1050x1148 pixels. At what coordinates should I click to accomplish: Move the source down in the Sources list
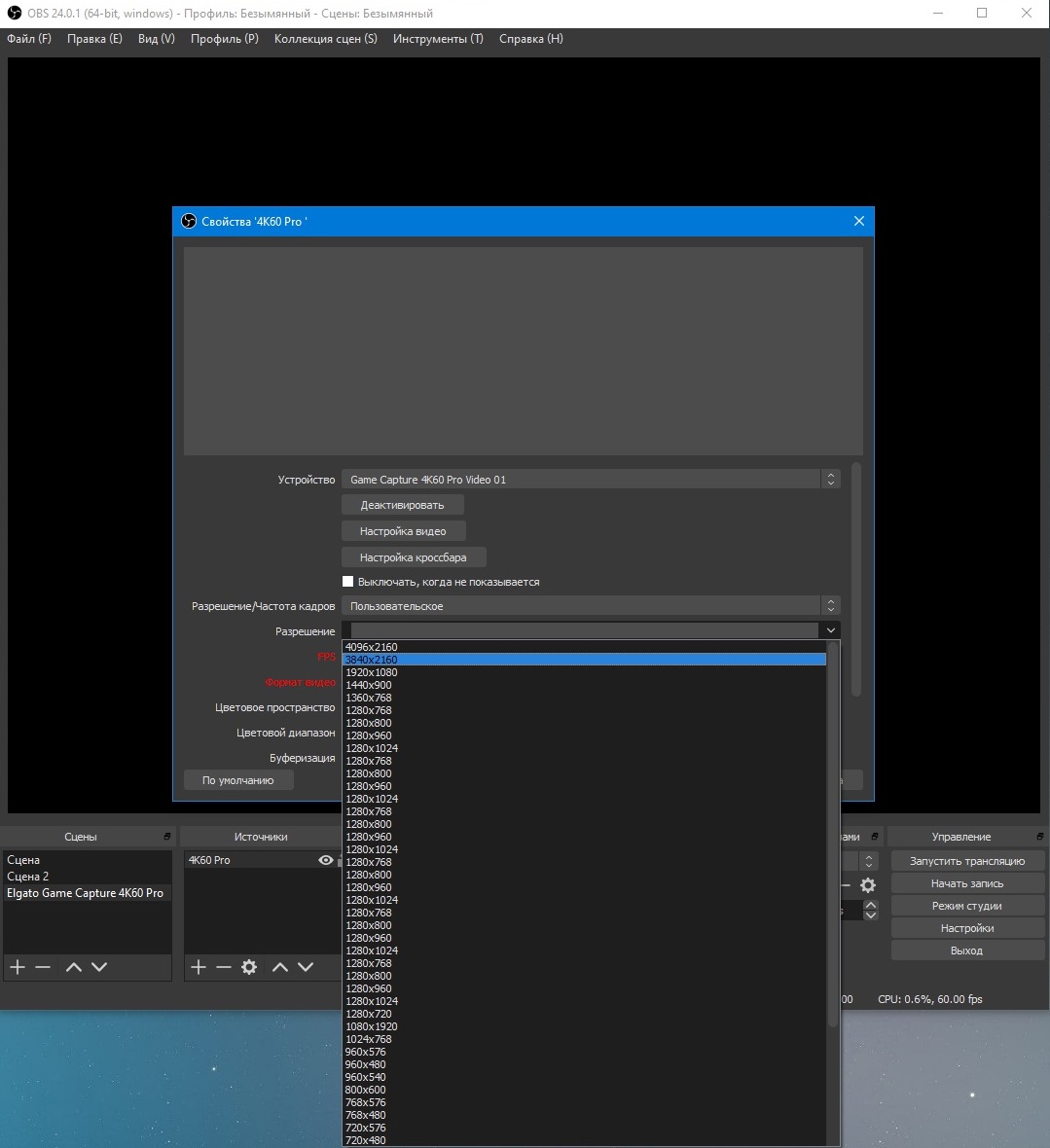tap(306, 967)
